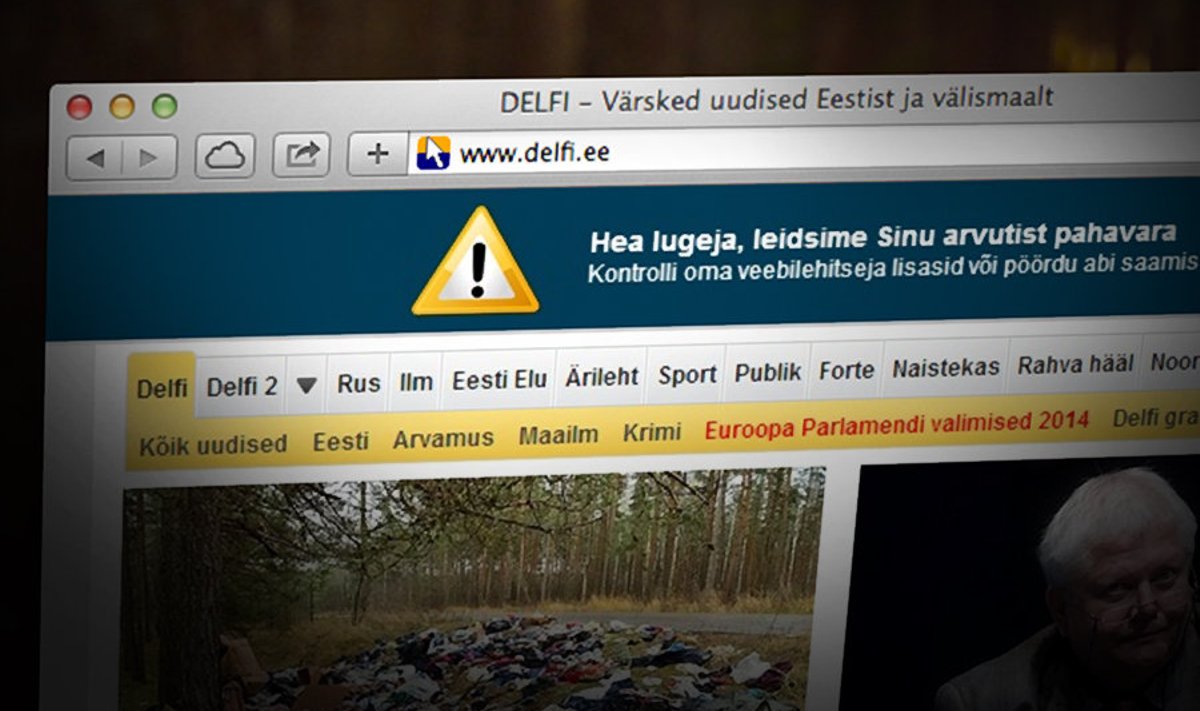Open the Sport tab

687,375
